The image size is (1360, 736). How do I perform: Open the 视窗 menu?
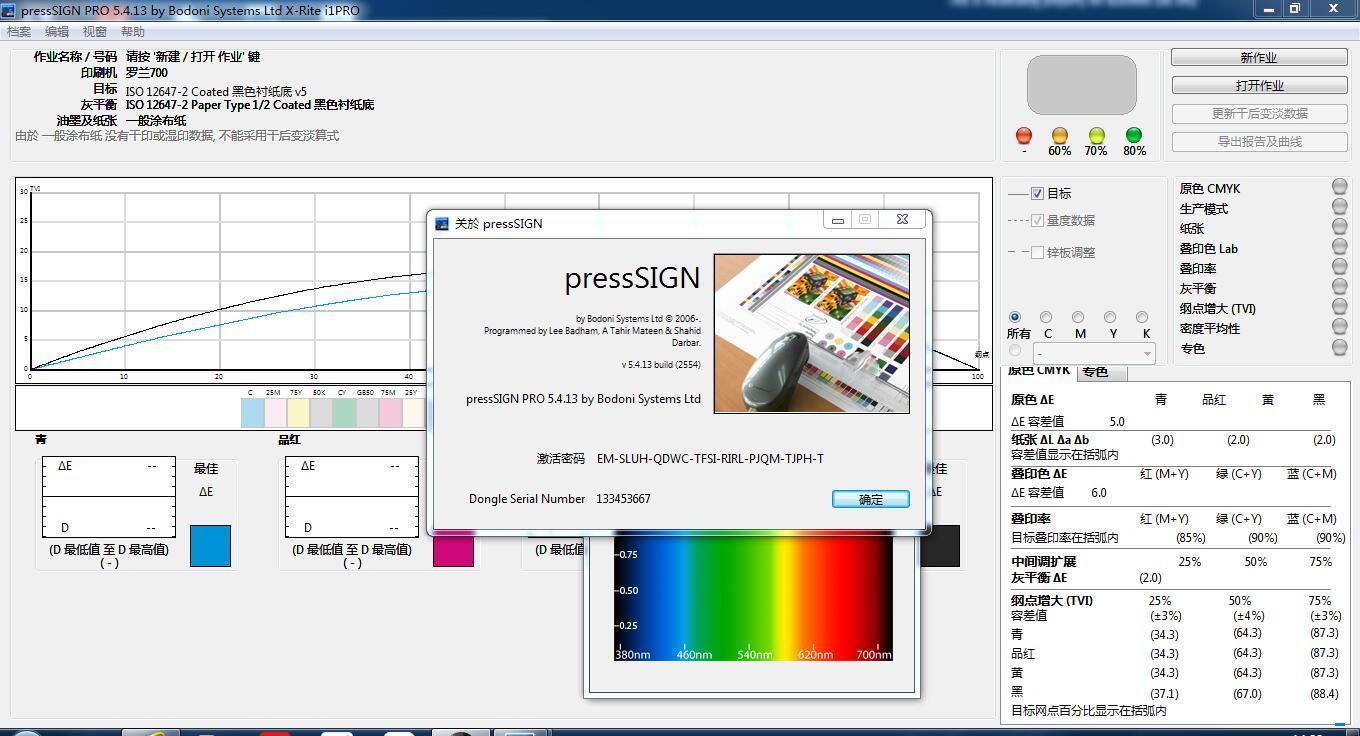coord(95,32)
